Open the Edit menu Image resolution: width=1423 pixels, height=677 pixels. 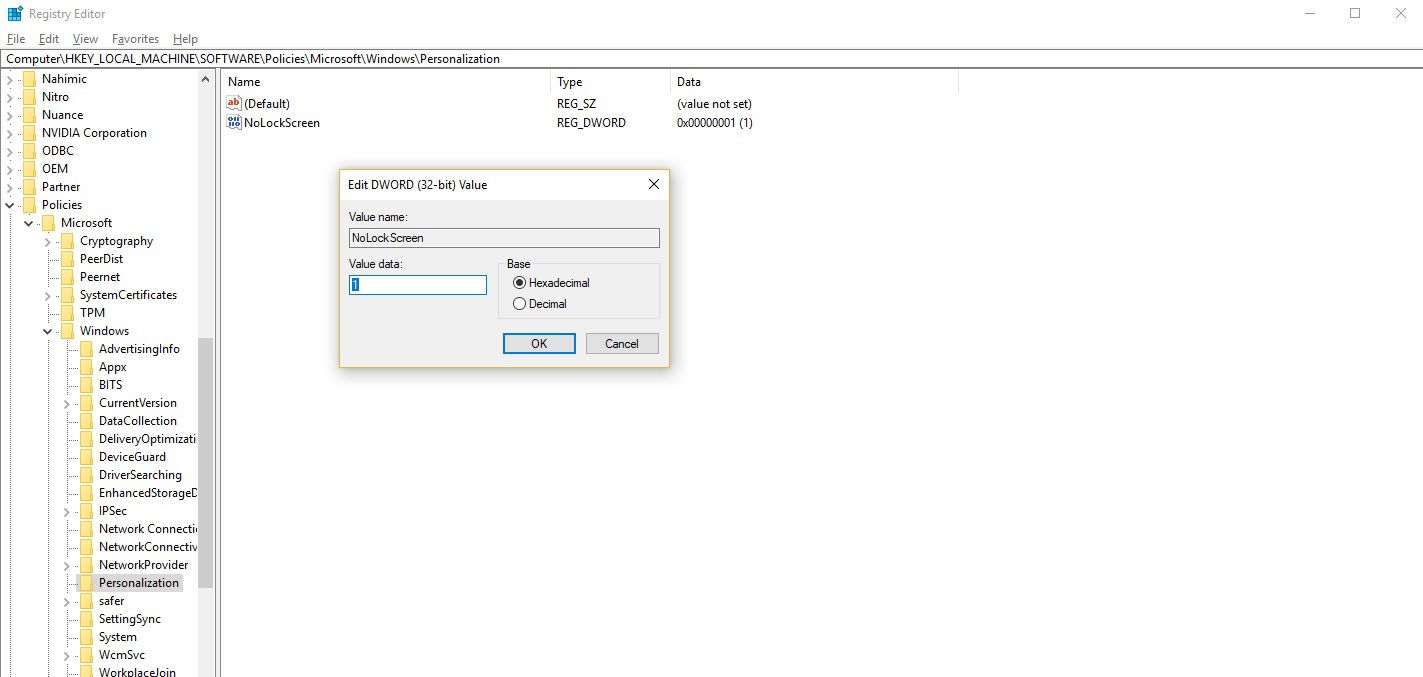[49, 39]
